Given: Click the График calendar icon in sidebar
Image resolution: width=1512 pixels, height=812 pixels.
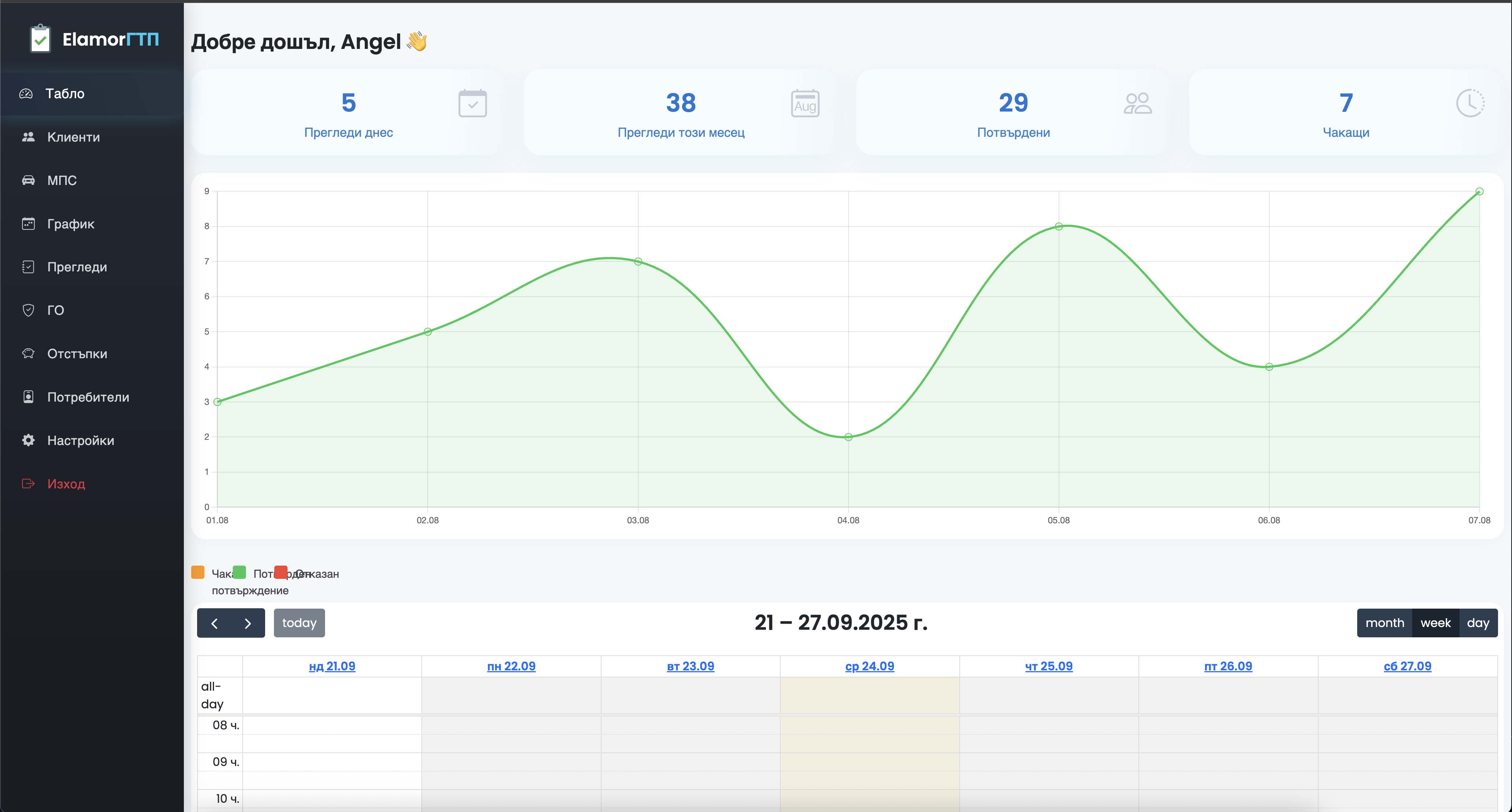Looking at the screenshot, I should click(x=28, y=224).
